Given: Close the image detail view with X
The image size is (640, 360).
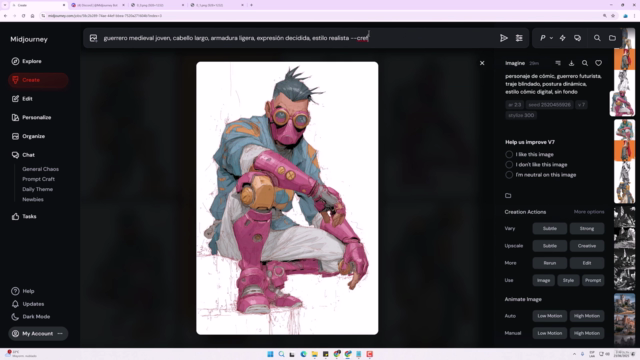Looking at the screenshot, I should click(x=482, y=63).
